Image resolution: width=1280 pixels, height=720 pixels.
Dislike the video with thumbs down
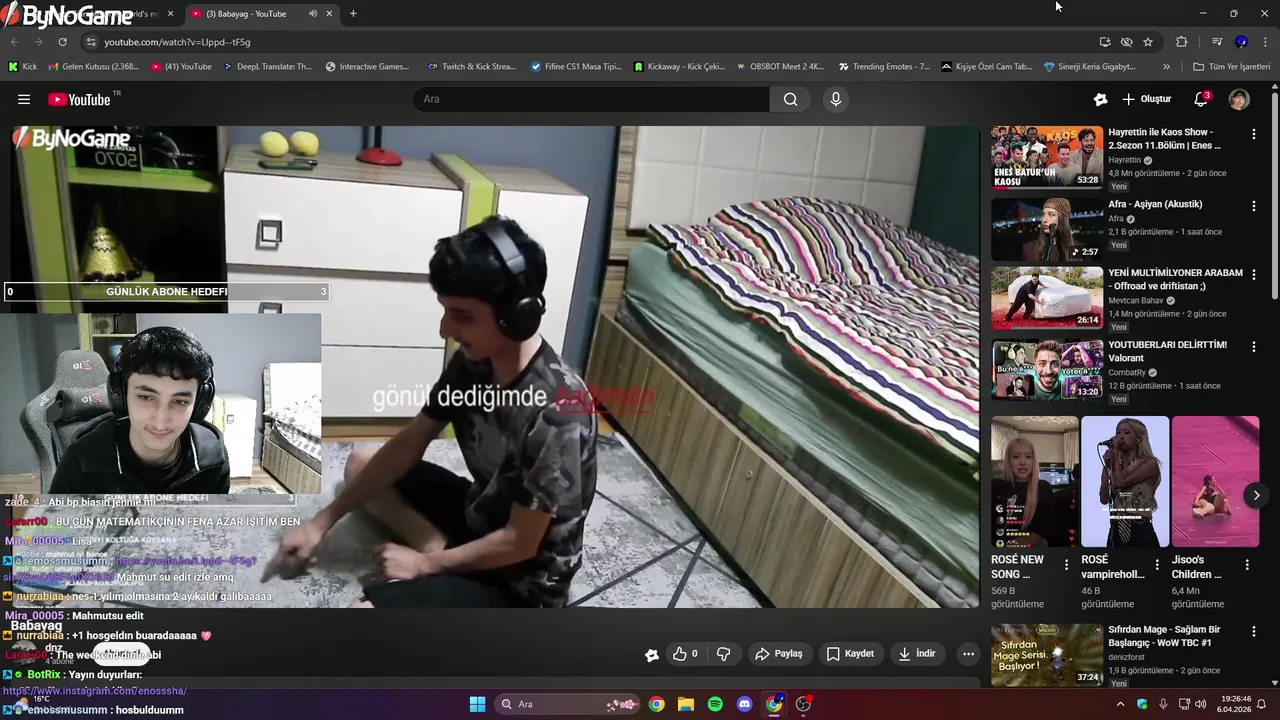pyautogui.click(x=724, y=654)
